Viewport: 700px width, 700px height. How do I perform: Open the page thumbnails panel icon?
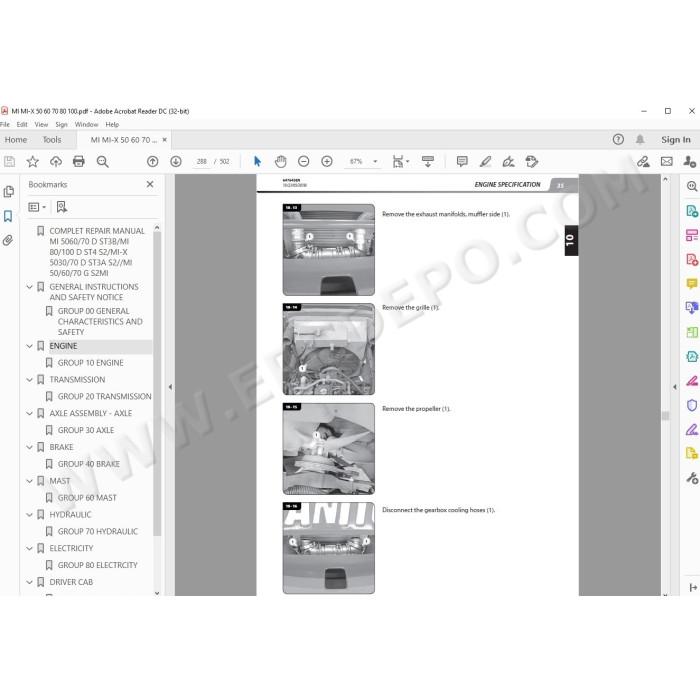(8, 192)
